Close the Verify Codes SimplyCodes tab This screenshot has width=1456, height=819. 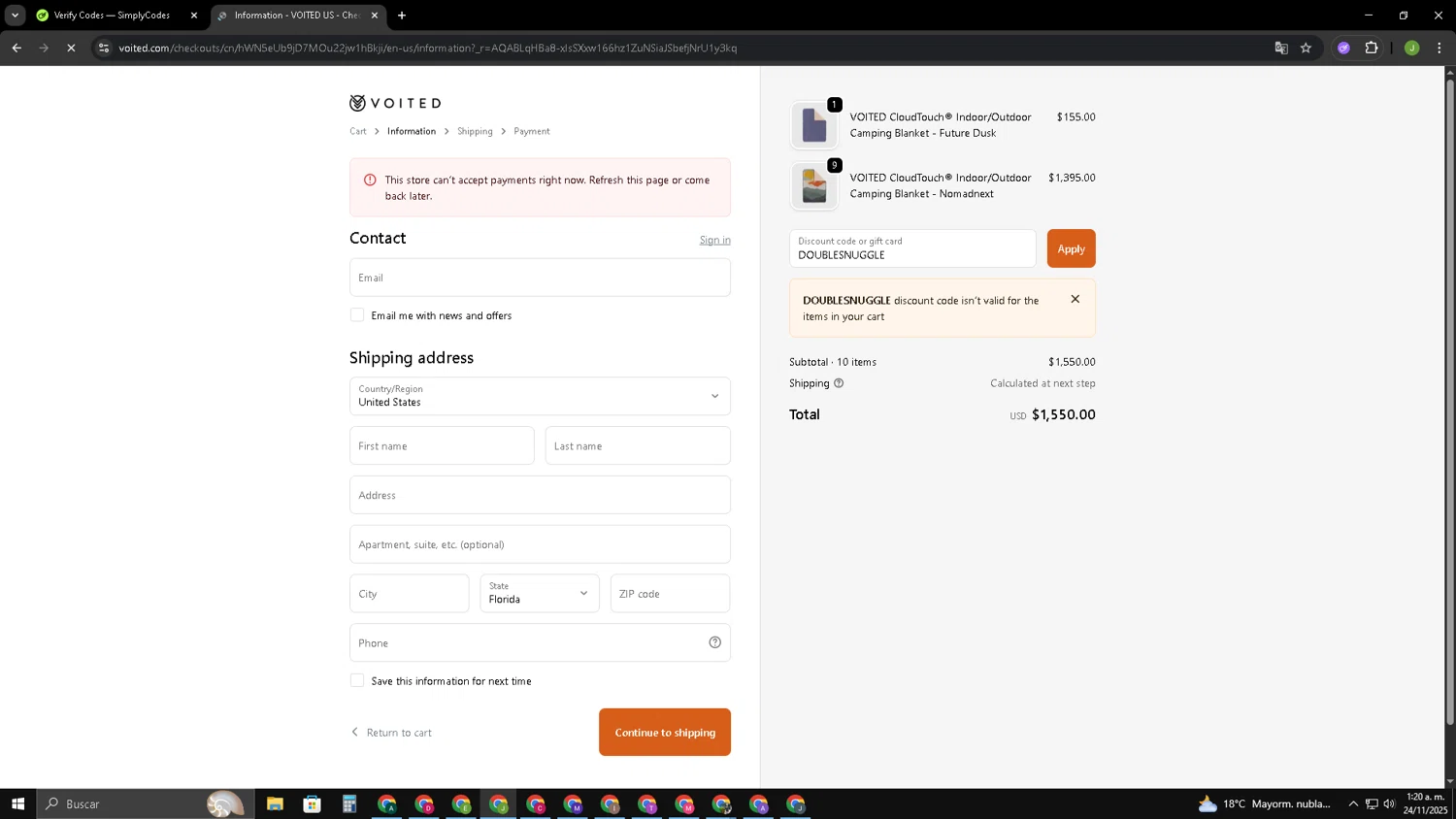tap(194, 16)
